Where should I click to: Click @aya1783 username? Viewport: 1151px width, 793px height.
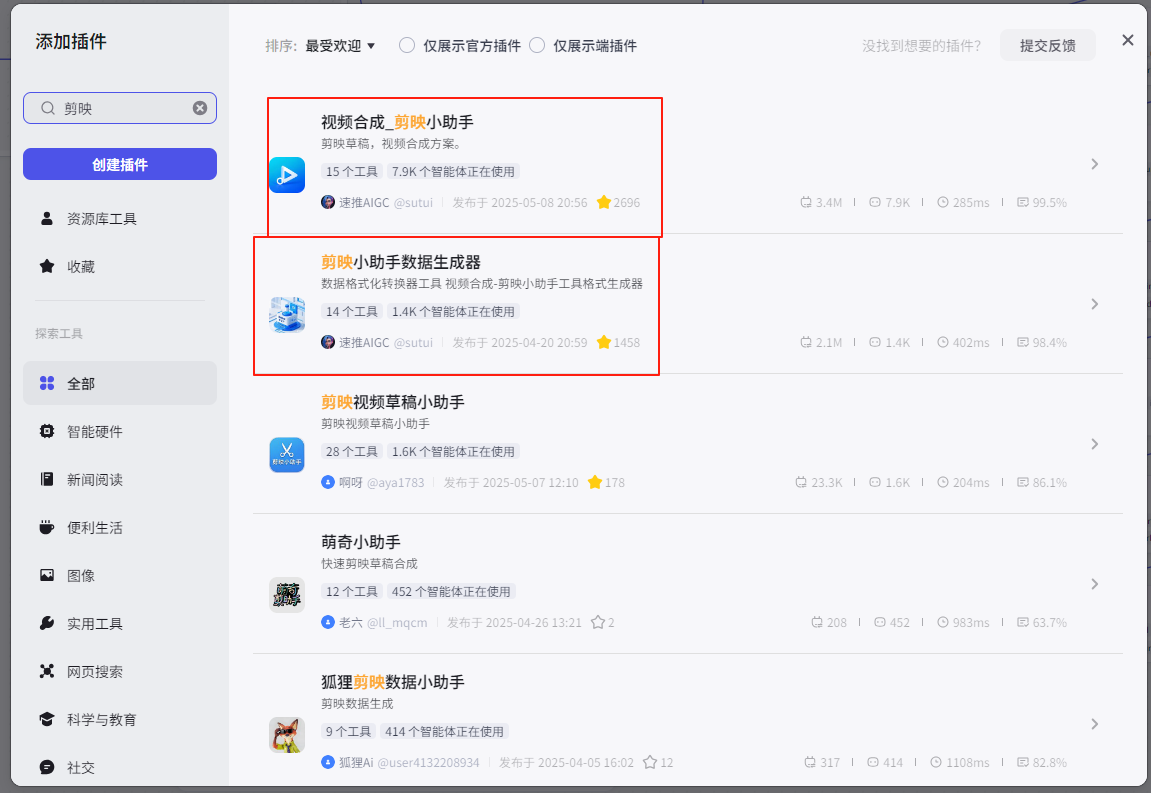point(396,482)
